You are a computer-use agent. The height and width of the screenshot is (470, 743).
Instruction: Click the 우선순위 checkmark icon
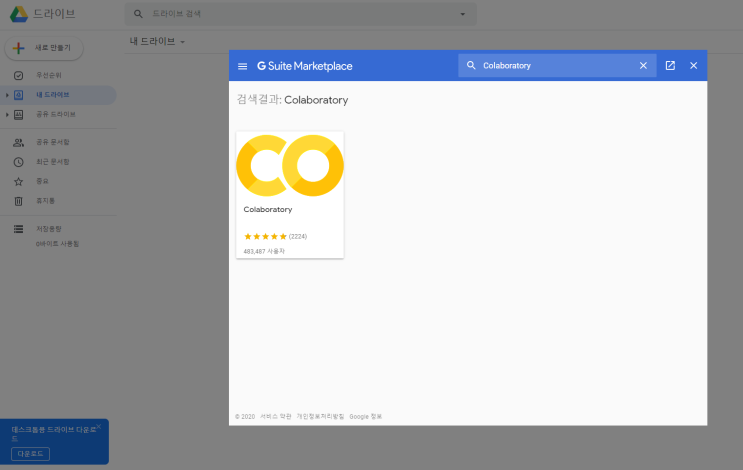click(18, 76)
